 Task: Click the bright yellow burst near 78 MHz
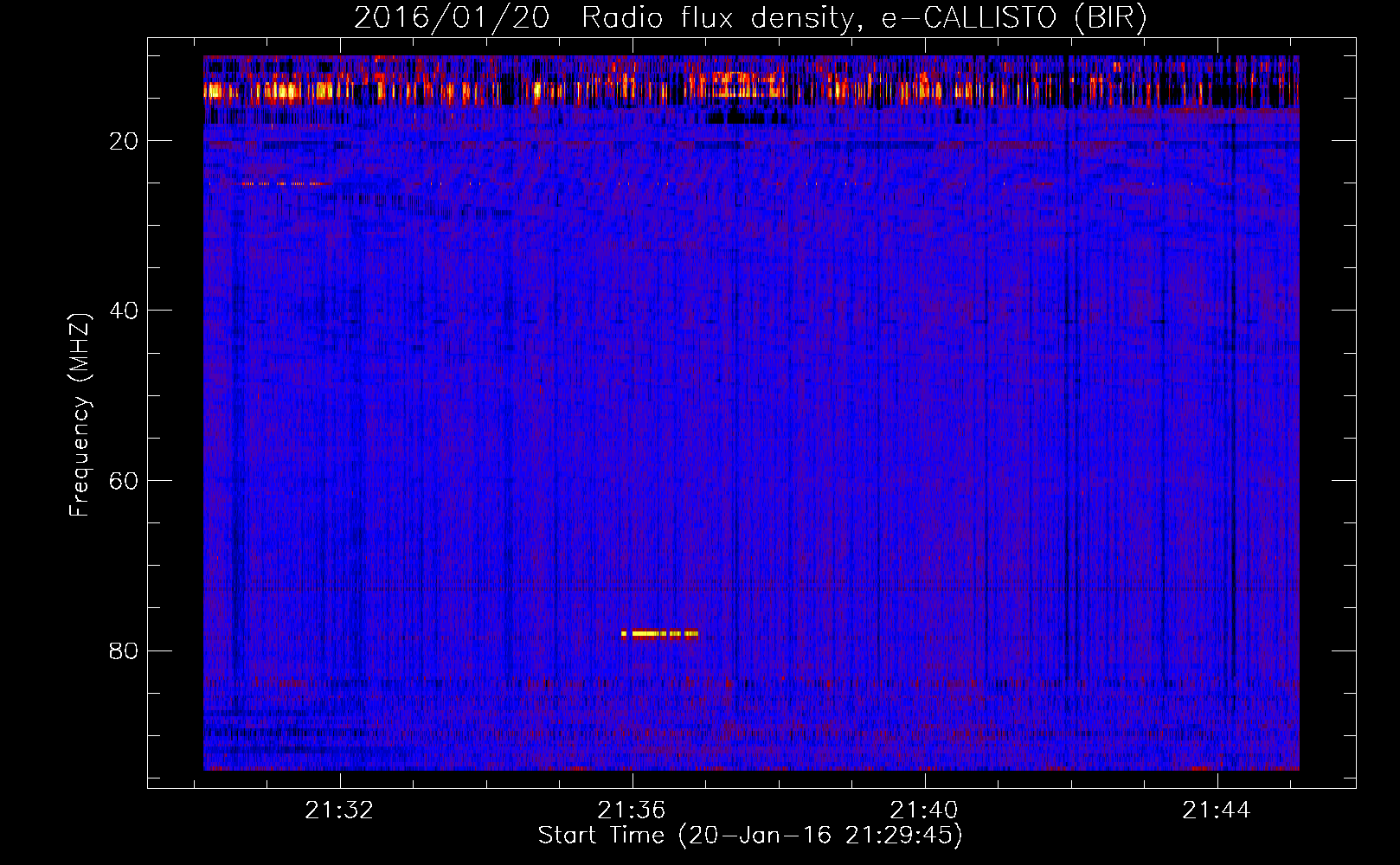[659, 634]
